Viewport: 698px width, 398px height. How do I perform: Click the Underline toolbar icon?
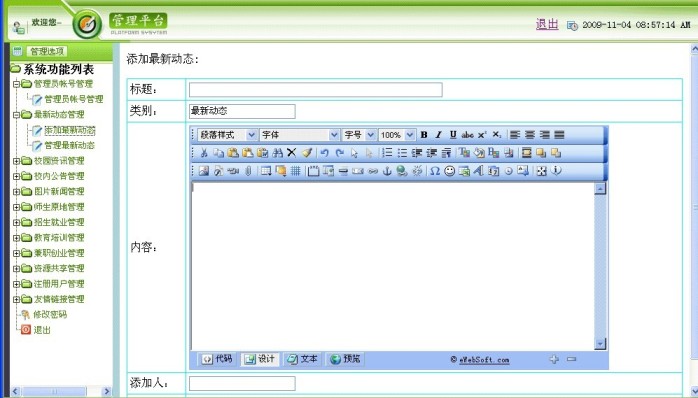(453, 134)
